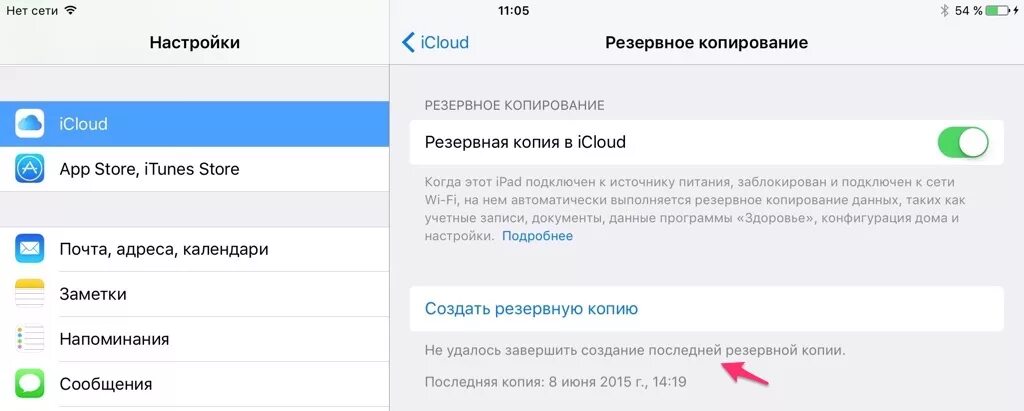Tap the 'РЕЗЕРВНОЕ КОПИРОВАНИЕ' section header
Screen dimensions: 1024x411
(515, 105)
